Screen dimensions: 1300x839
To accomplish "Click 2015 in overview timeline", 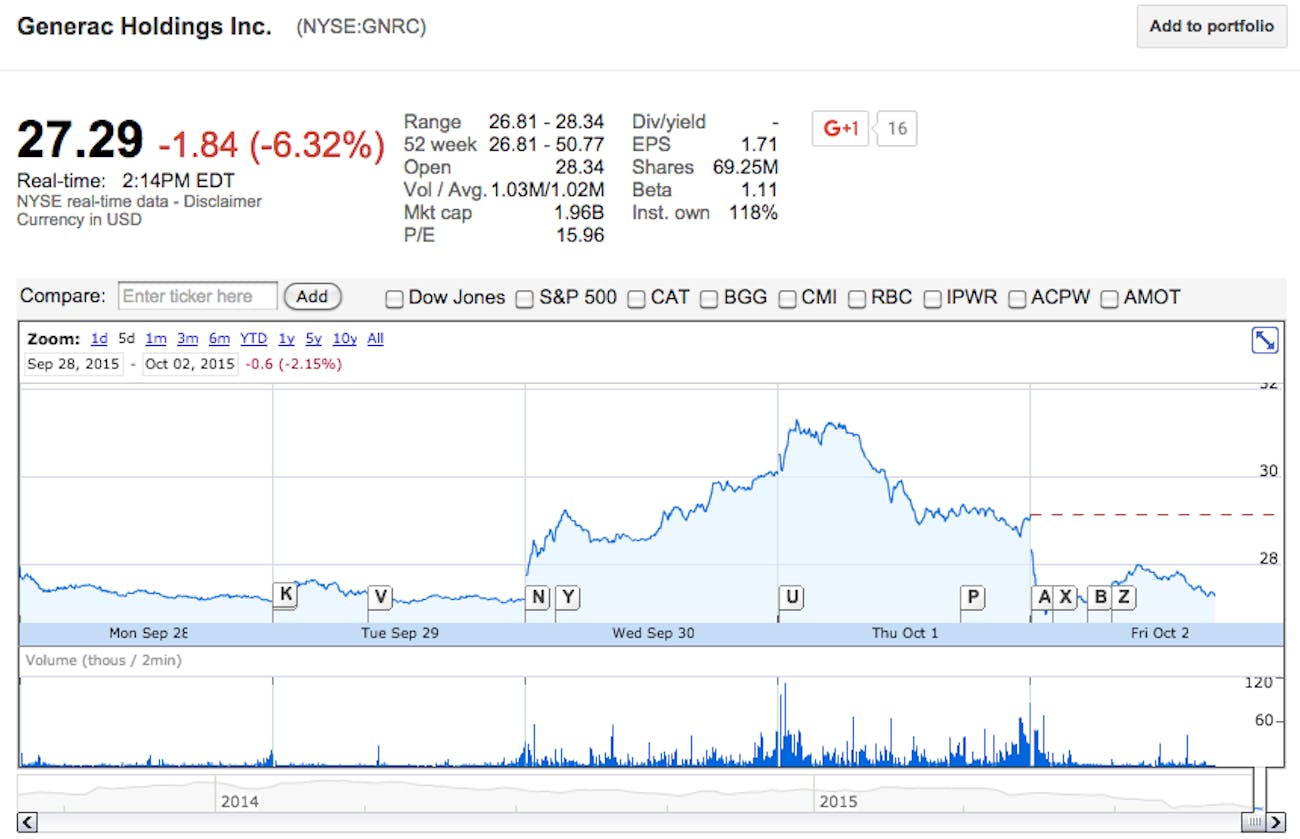I will tap(838, 802).
